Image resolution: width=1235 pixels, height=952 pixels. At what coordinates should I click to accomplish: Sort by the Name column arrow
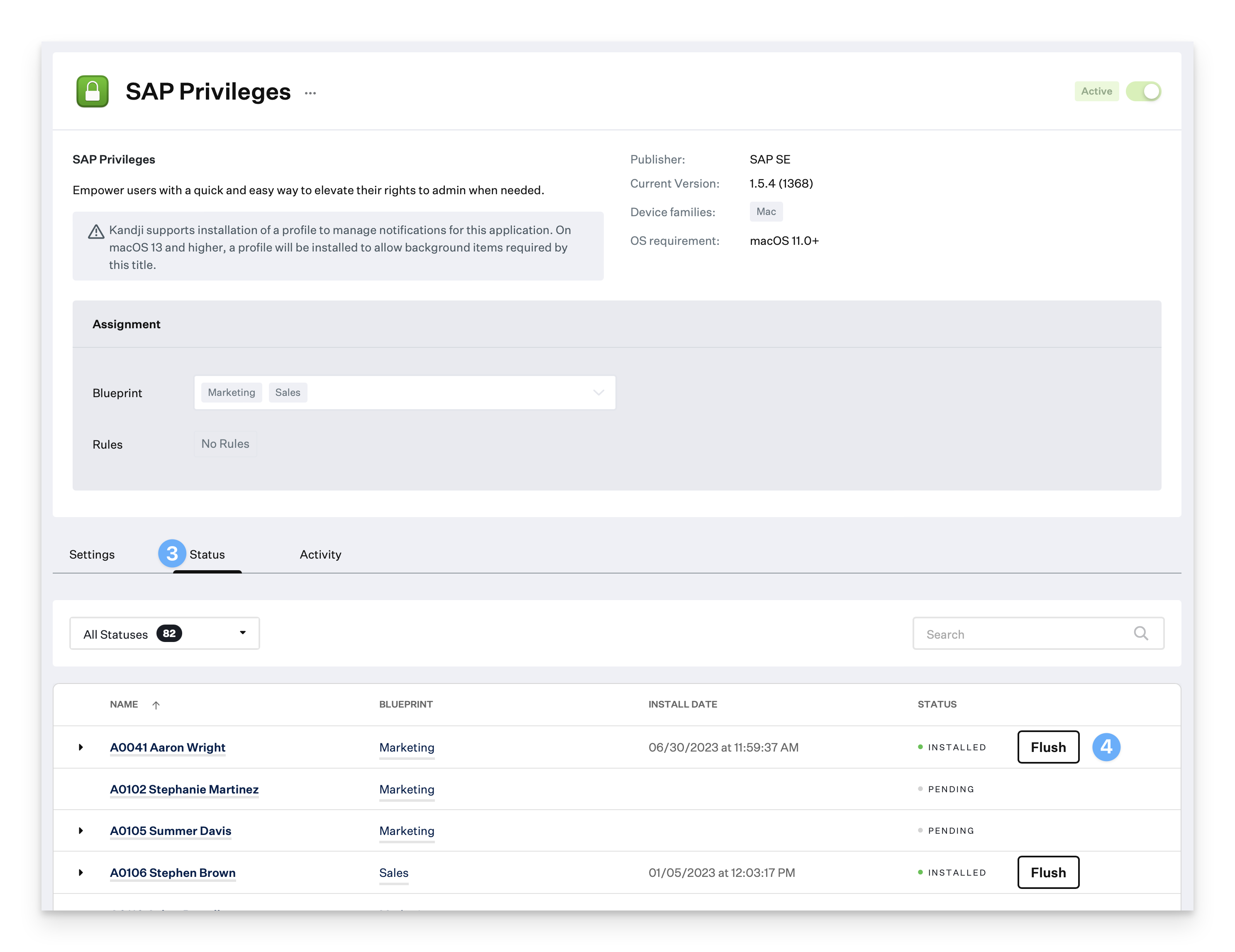156,705
